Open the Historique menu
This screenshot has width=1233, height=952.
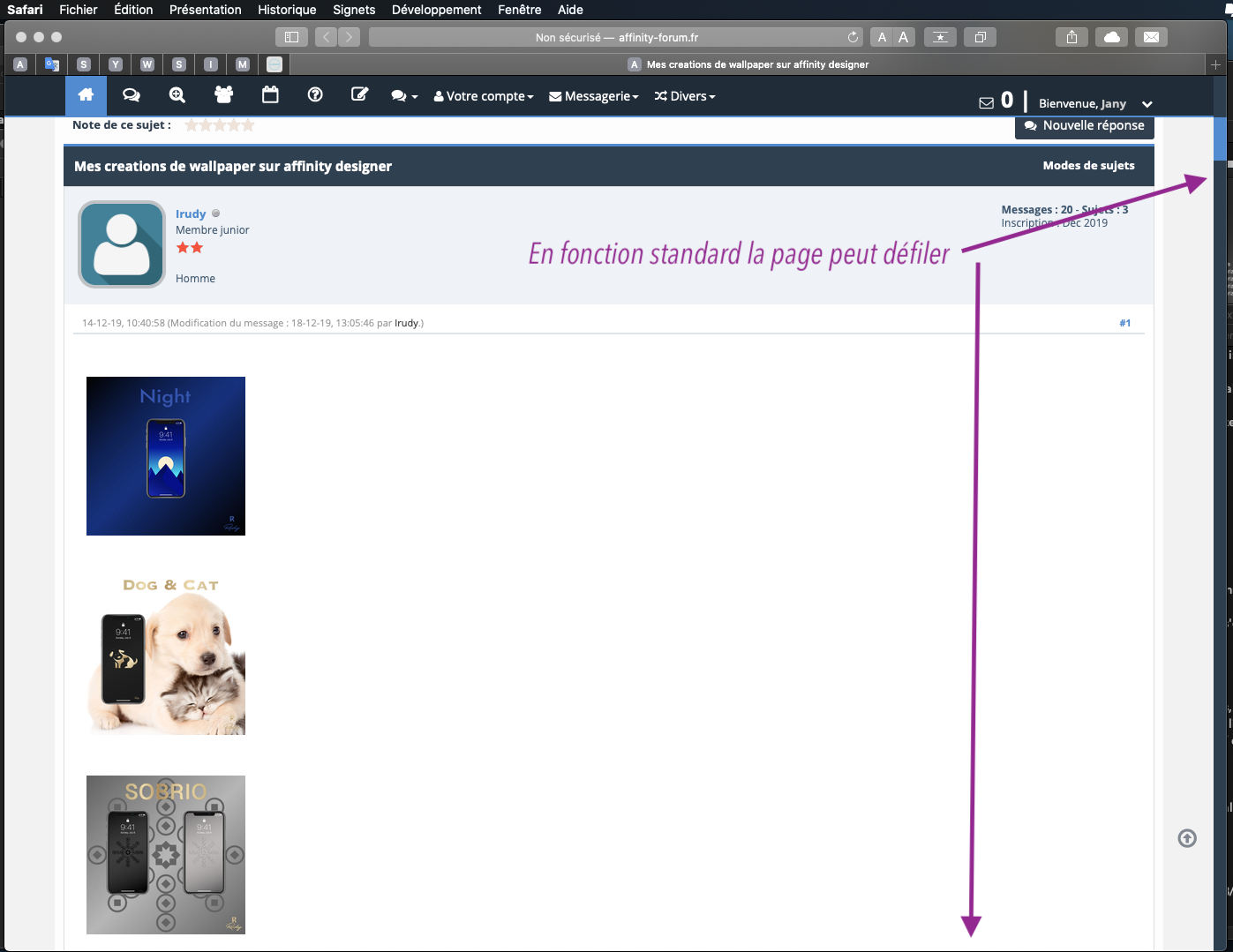(x=287, y=10)
